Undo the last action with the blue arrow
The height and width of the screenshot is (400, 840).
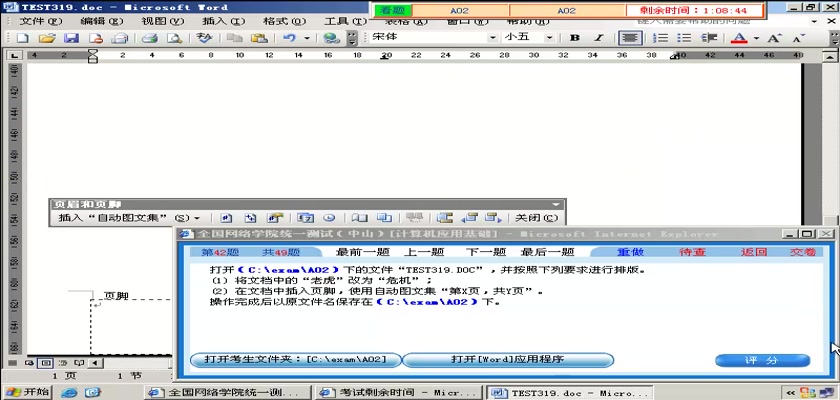click(x=289, y=38)
